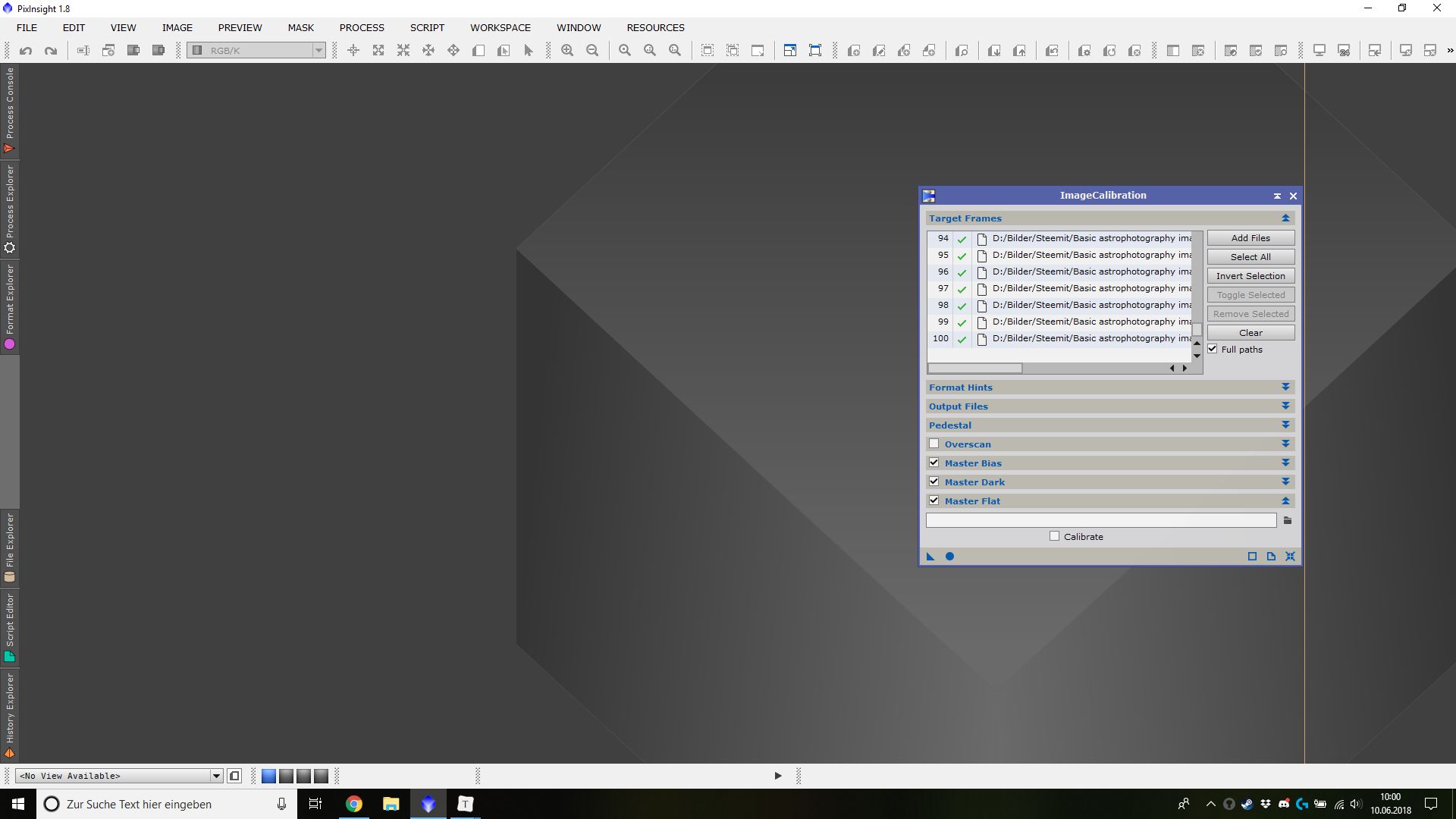Uncheck the Master Bias checkbox
Viewport: 1456px width, 819px height.
[934, 463]
